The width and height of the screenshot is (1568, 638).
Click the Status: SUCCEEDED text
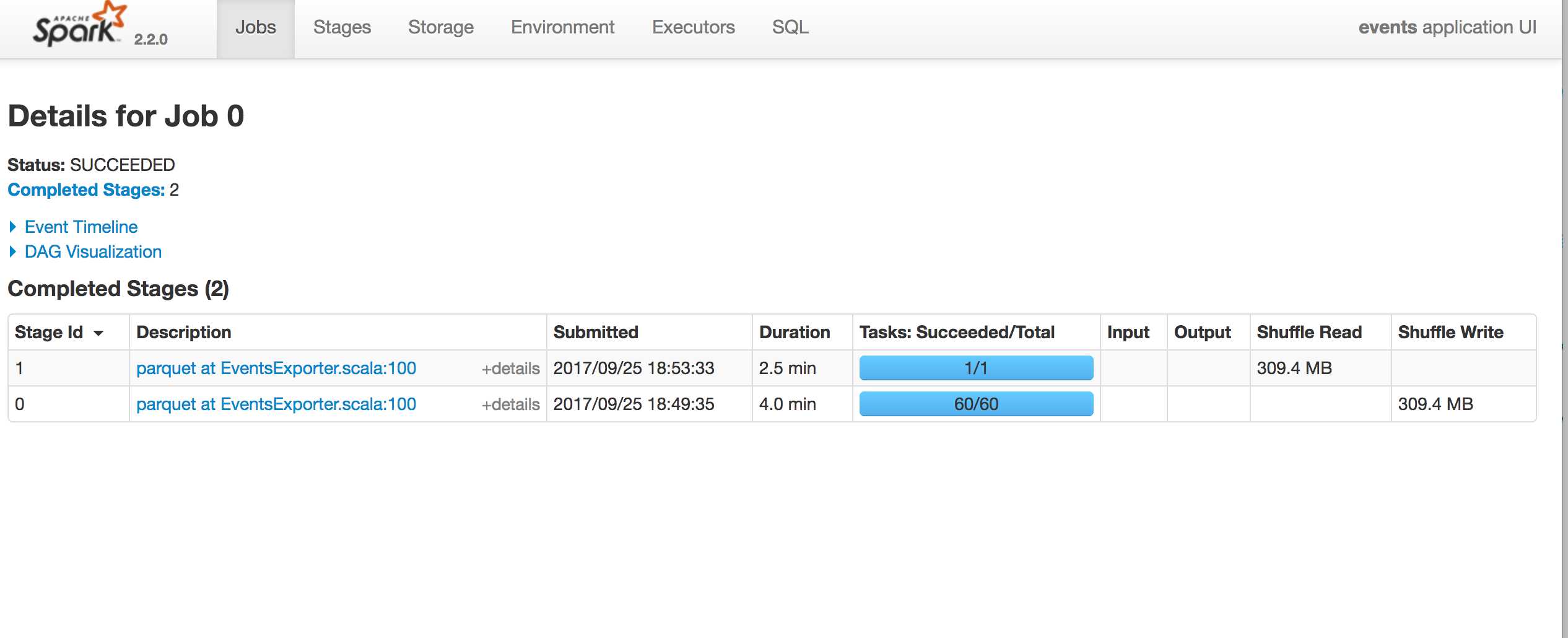click(91, 165)
